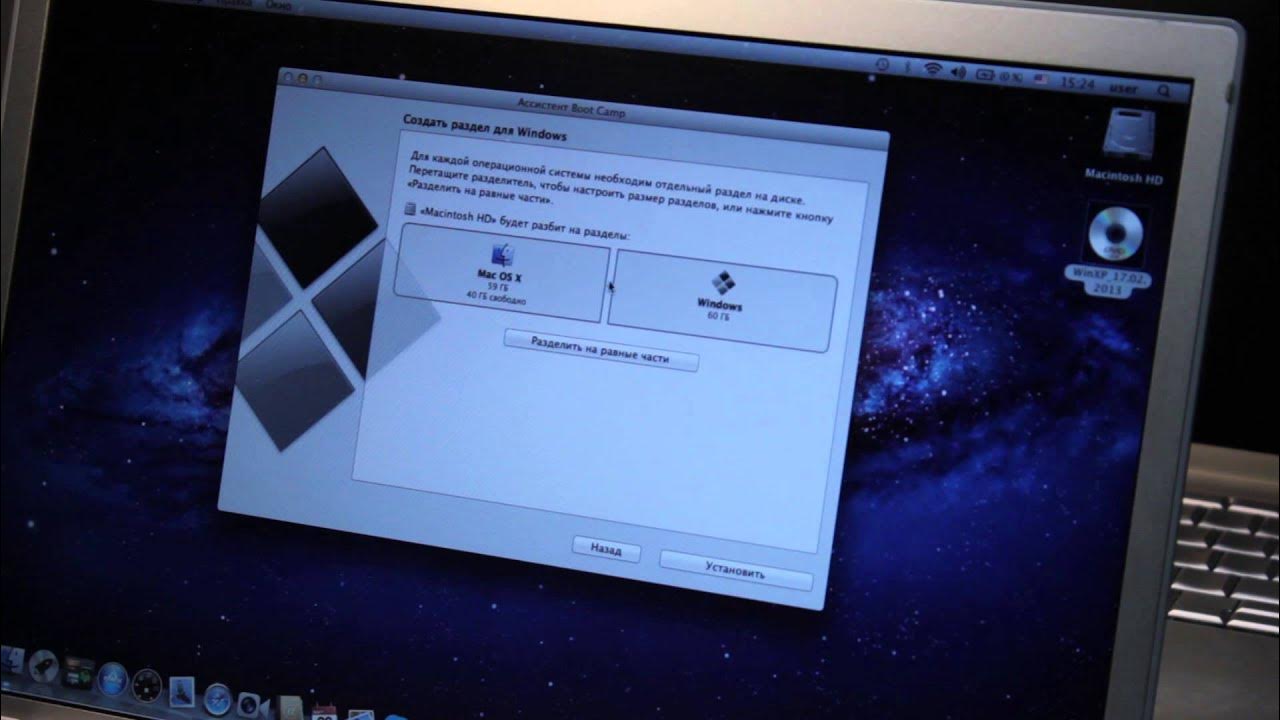Click the Mac OS X partition icon
The width and height of the screenshot is (1280, 720).
click(501, 254)
